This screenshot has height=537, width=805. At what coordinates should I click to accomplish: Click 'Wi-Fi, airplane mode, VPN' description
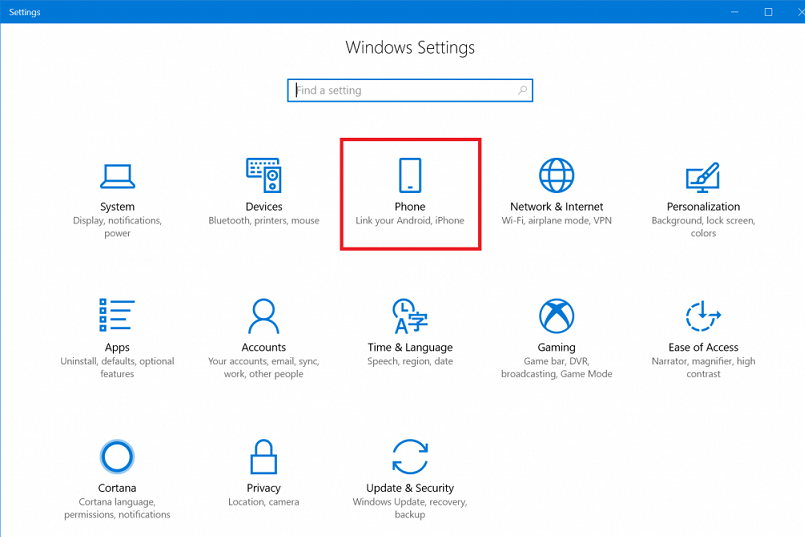[x=557, y=220]
